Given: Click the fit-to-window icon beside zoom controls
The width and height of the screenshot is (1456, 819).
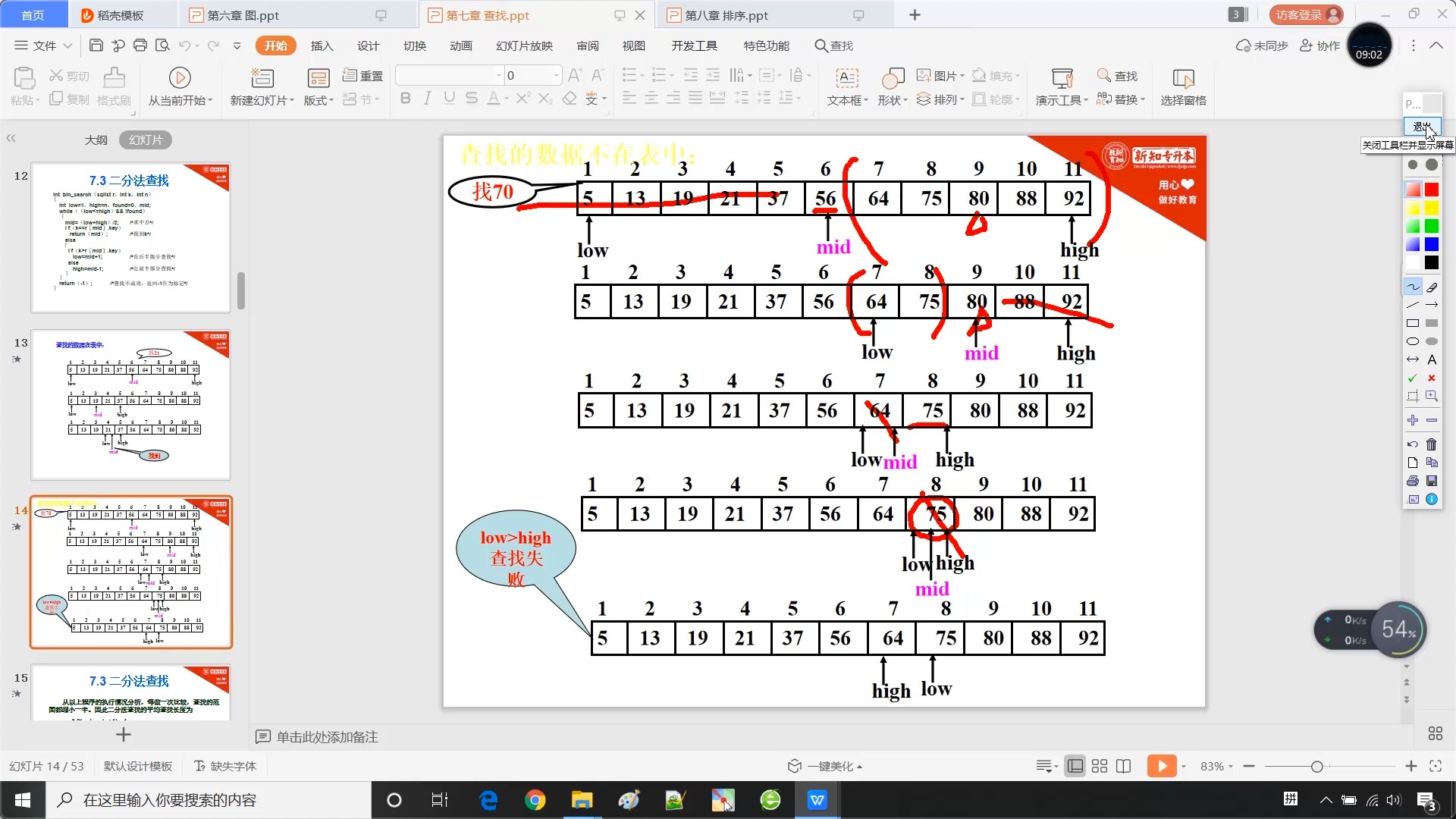Looking at the screenshot, I should [1436, 766].
